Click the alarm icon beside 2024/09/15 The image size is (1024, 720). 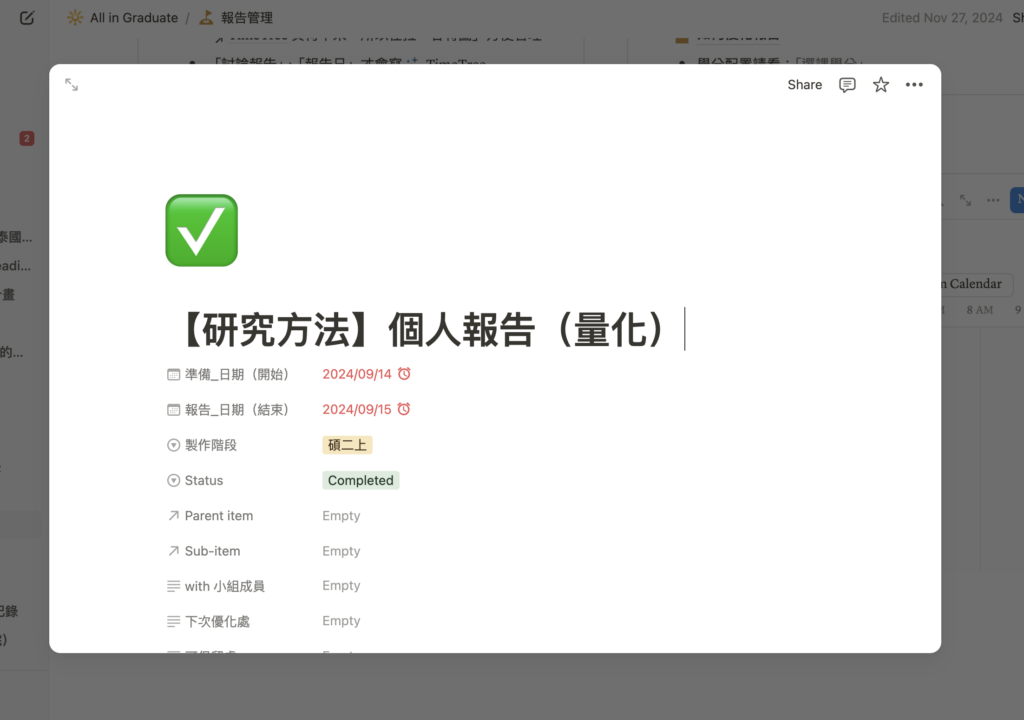tap(404, 409)
